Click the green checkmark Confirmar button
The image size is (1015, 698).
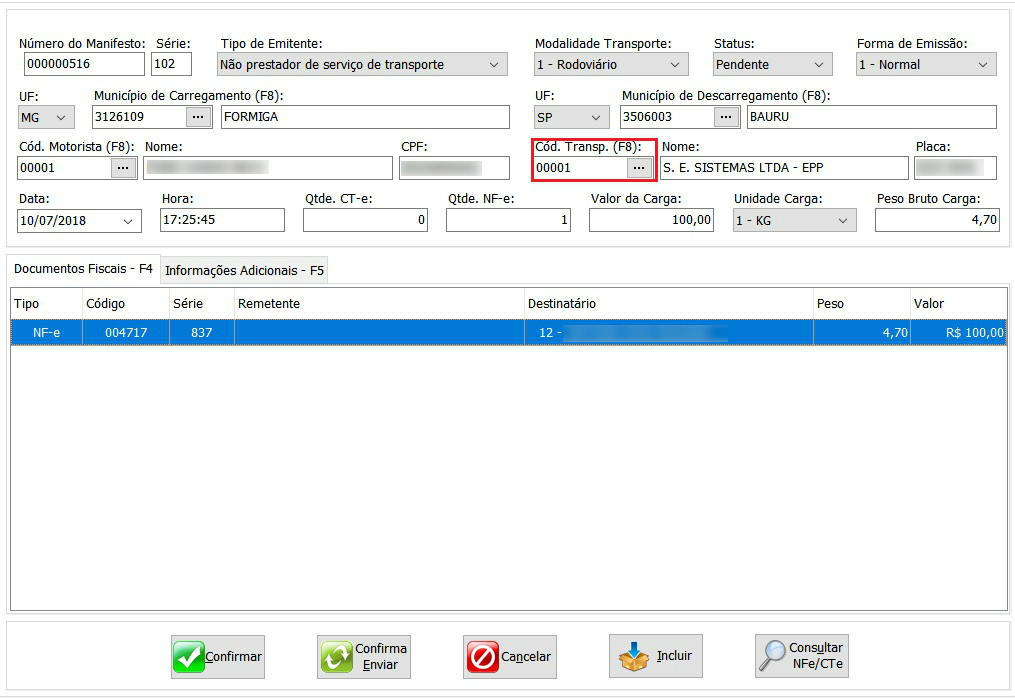click(x=217, y=657)
